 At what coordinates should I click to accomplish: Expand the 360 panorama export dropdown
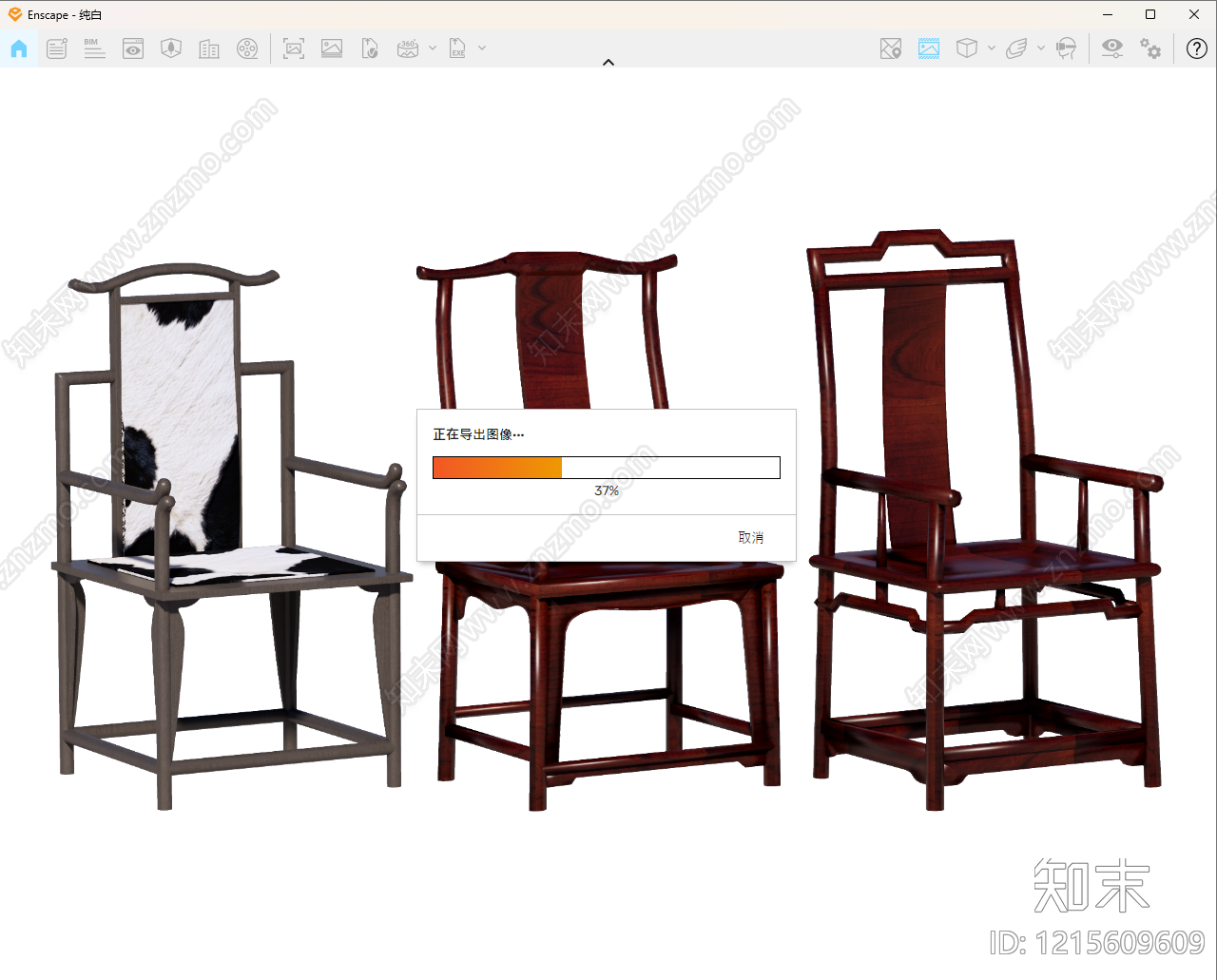pyautogui.click(x=433, y=48)
